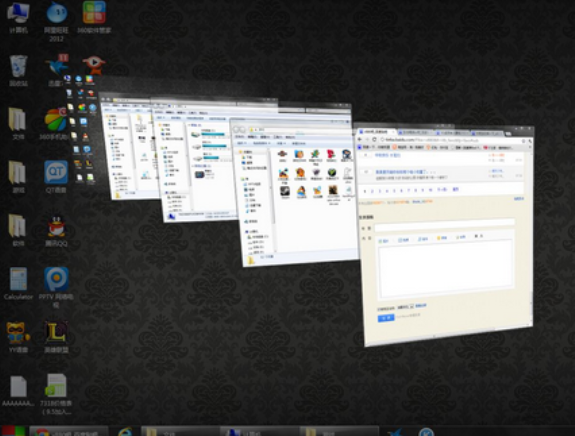
Task: Insert picture using editor toolbar 图片 item
Action: point(384,241)
